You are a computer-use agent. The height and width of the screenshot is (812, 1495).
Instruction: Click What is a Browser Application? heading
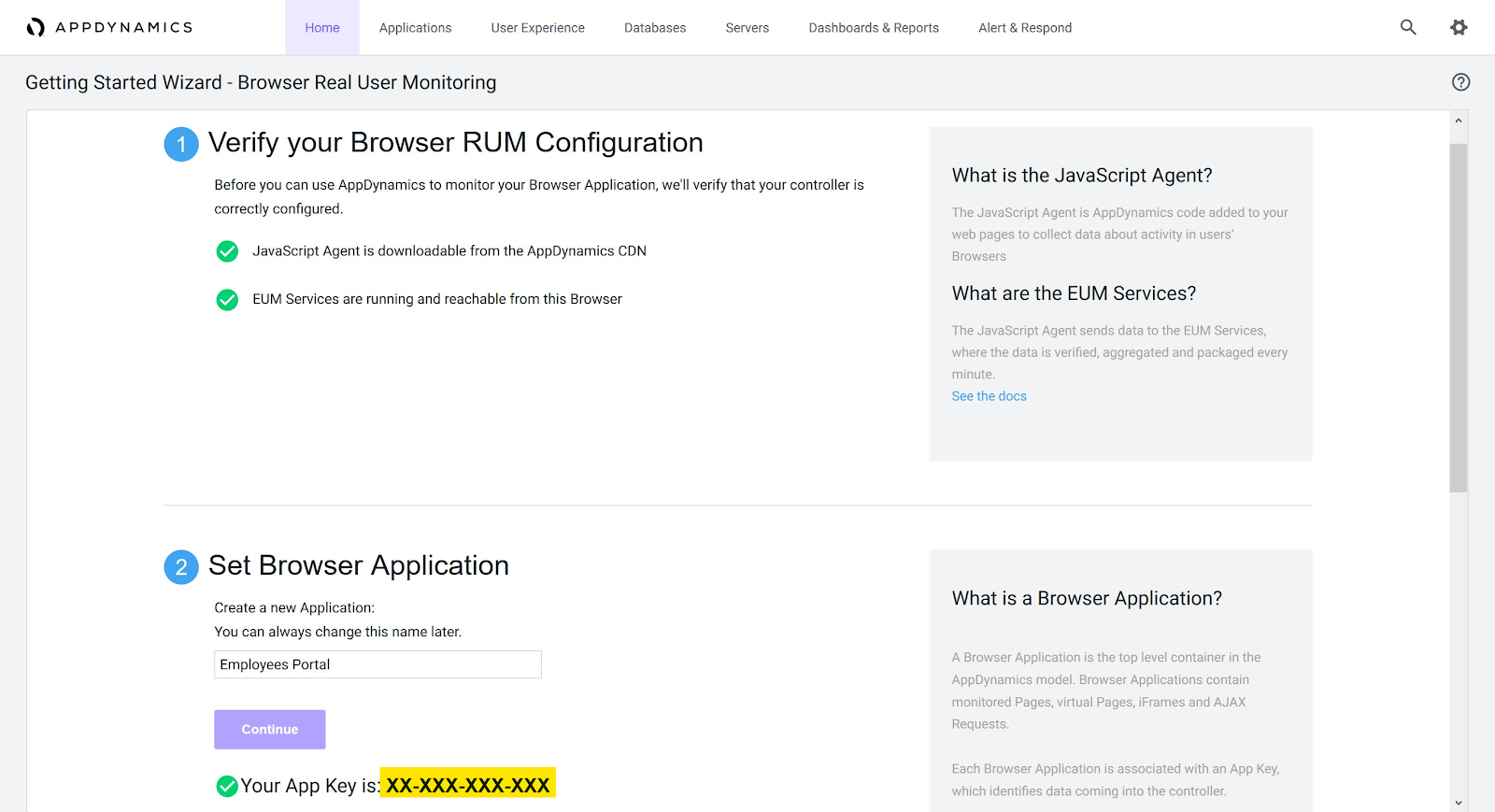point(1087,598)
